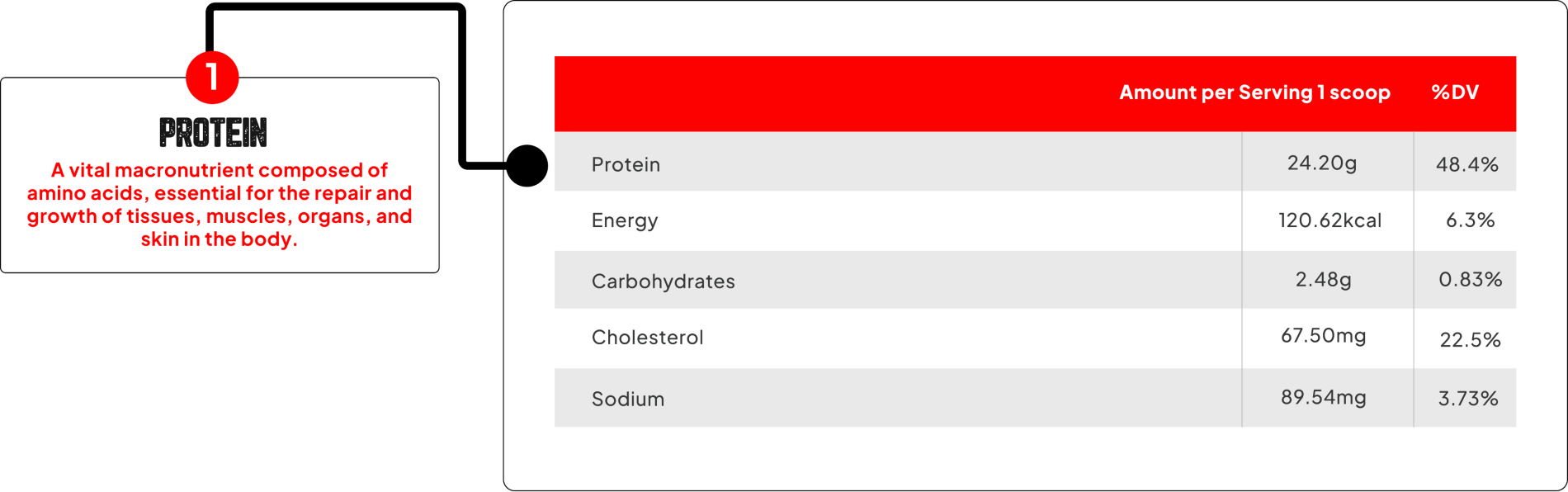Select the Energy row label

pos(625,220)
